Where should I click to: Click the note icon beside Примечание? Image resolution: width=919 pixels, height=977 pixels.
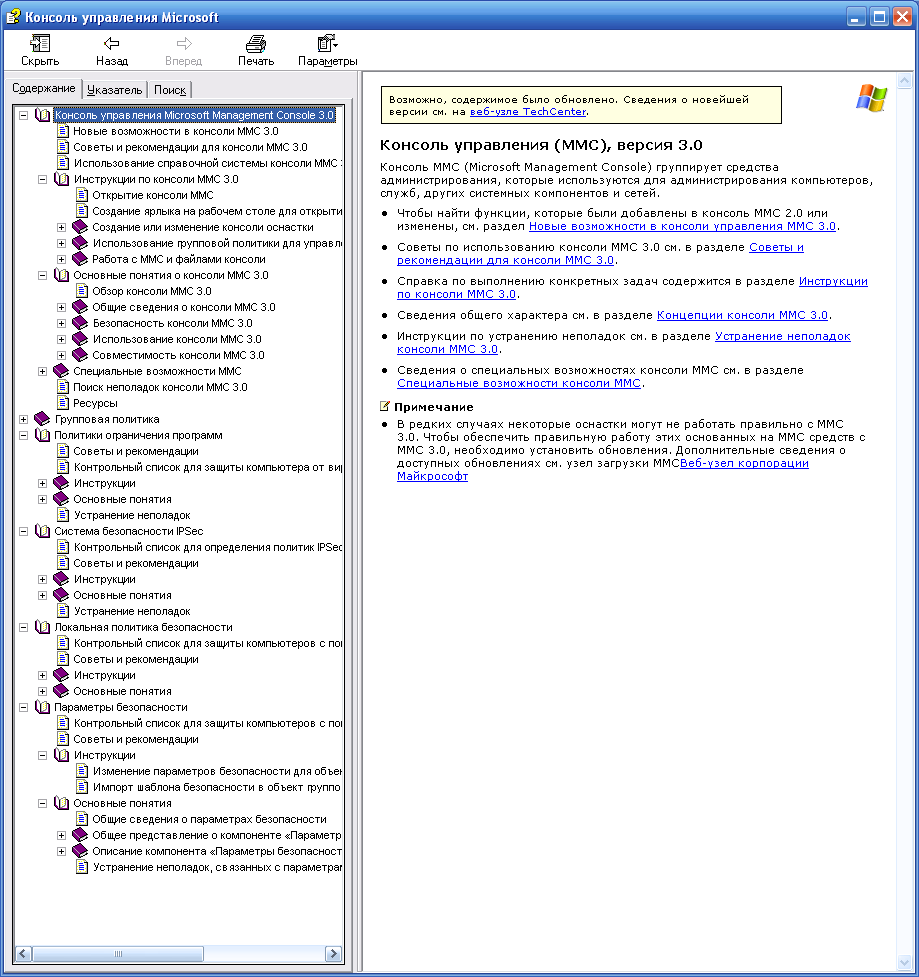coord(385,406)
